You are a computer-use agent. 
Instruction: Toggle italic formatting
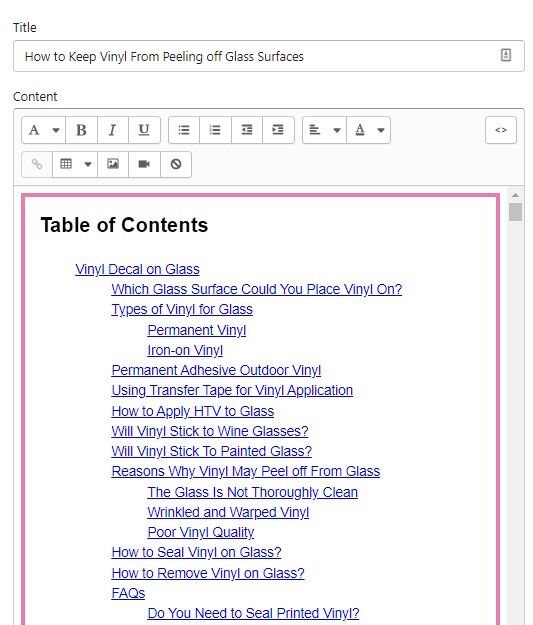click(x=113, y=130)
